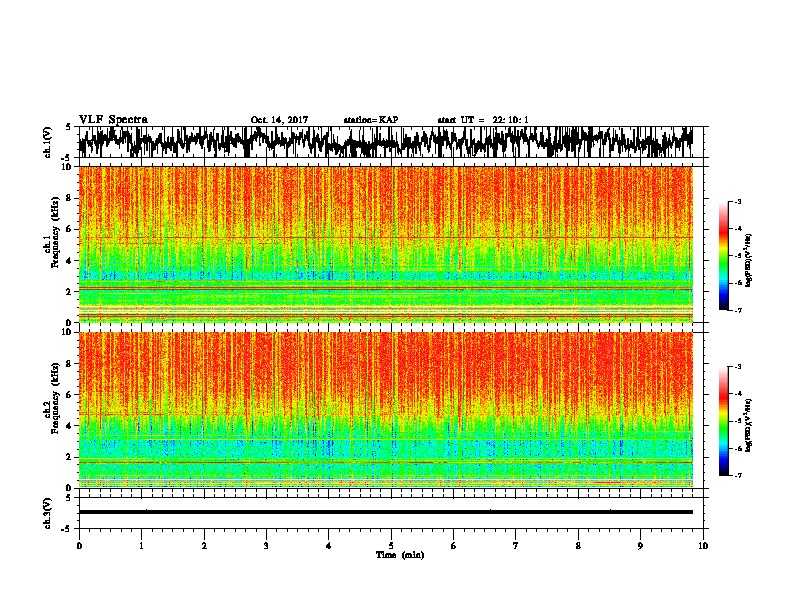Click time axis tick label "4"
792x612 pixels.
pyautogui.click(x=329, y=546)
